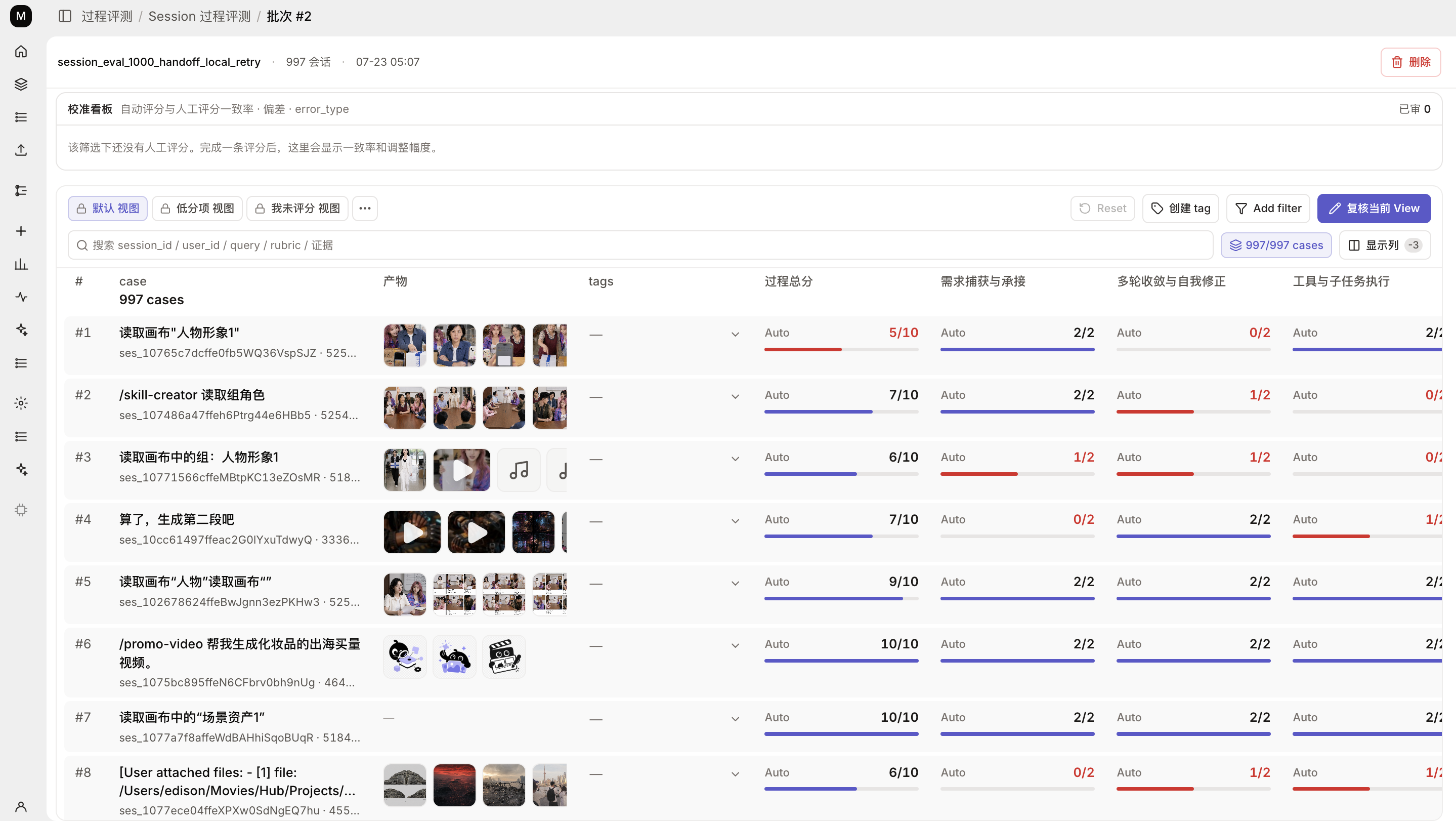Image resolution: width=1456 pixels, height=821 pixels.
Task: Open the sparkle AI icon above the list icon
Action: [x=21, y=330]
